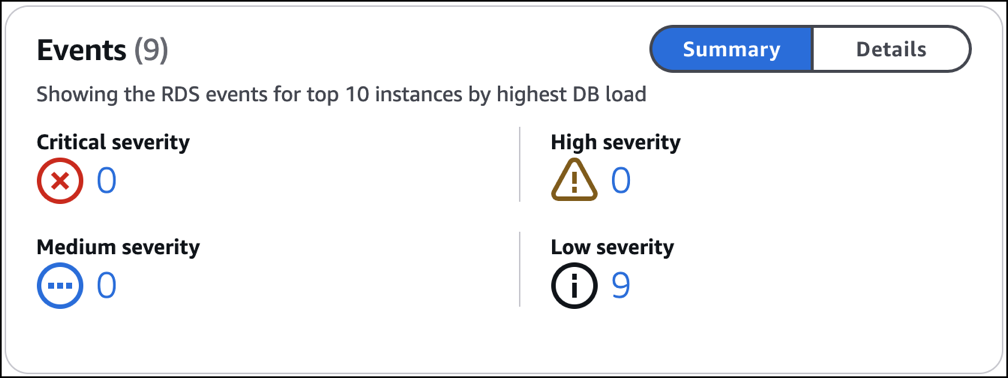The image size is (1008, 378).
Task: Click the High severity warning triangle icon
Action: click(574, 179)
